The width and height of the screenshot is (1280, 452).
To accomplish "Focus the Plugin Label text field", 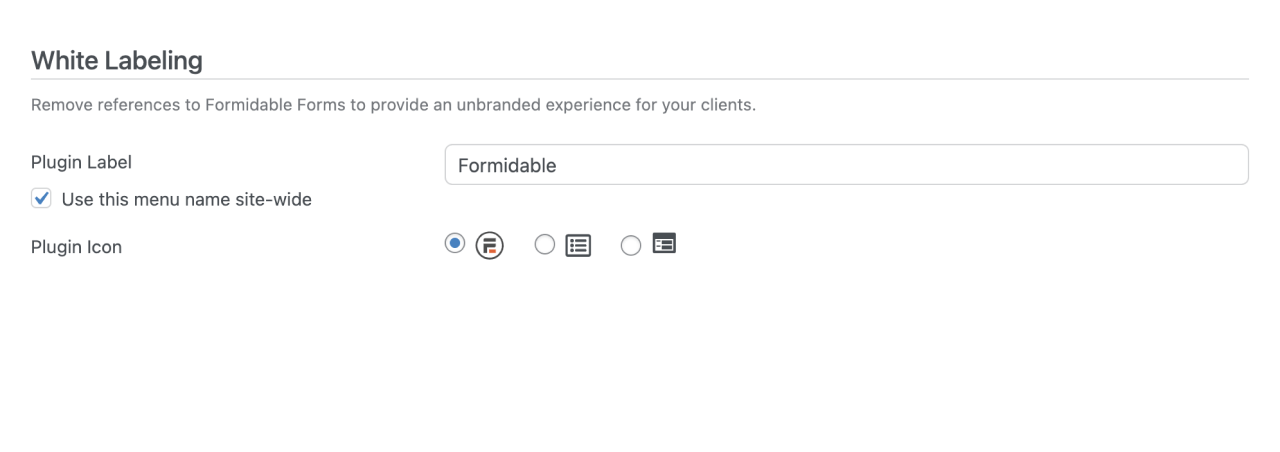I will 846,165.
